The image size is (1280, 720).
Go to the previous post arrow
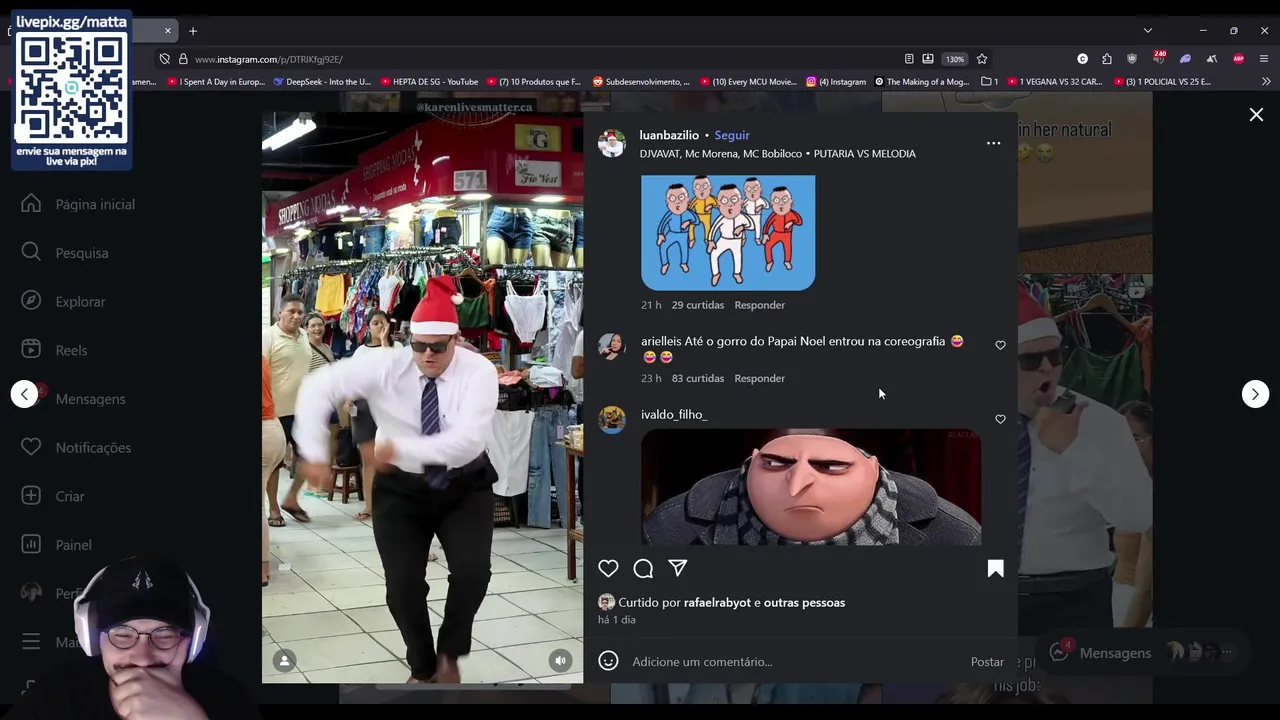coord(24,394)
